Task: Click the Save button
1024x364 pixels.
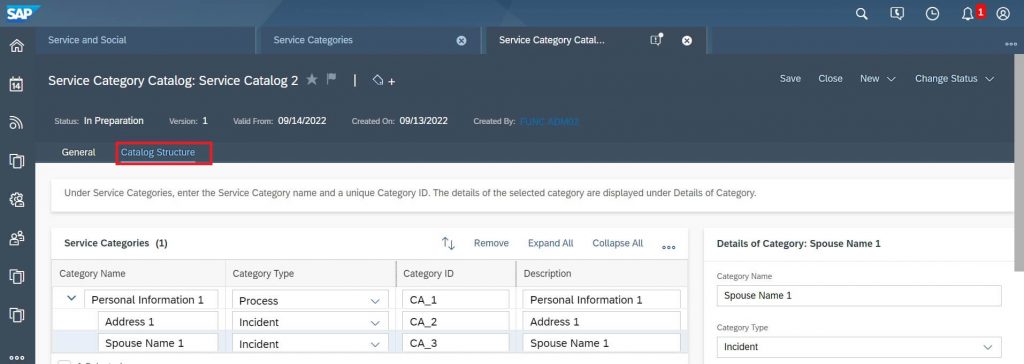Action: coord(790,78)
